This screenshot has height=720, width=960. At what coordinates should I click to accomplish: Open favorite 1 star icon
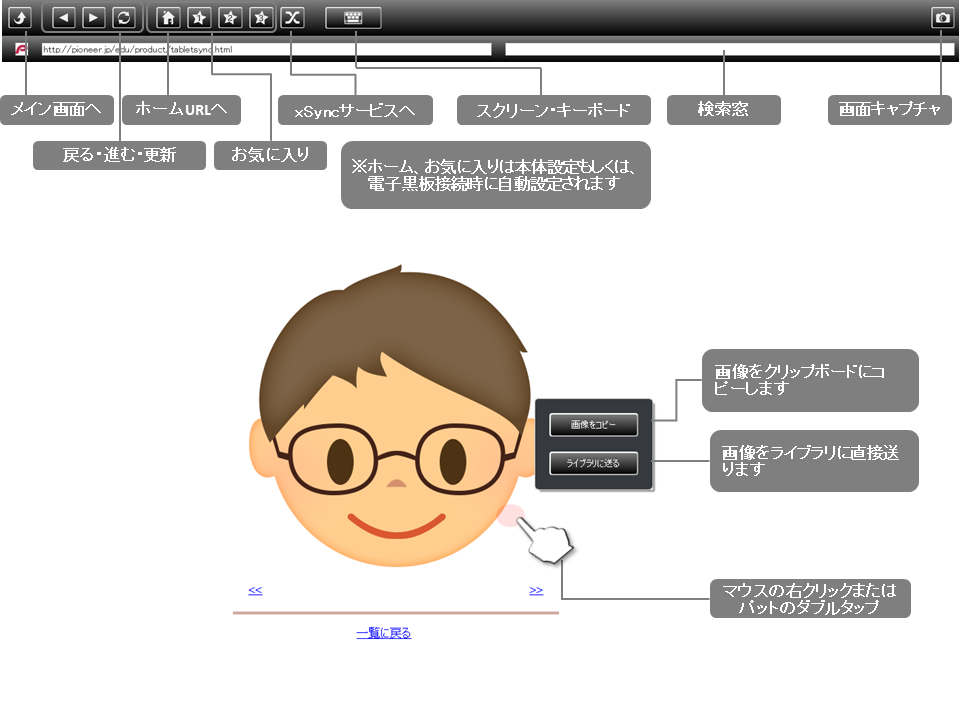click(199, 18)
